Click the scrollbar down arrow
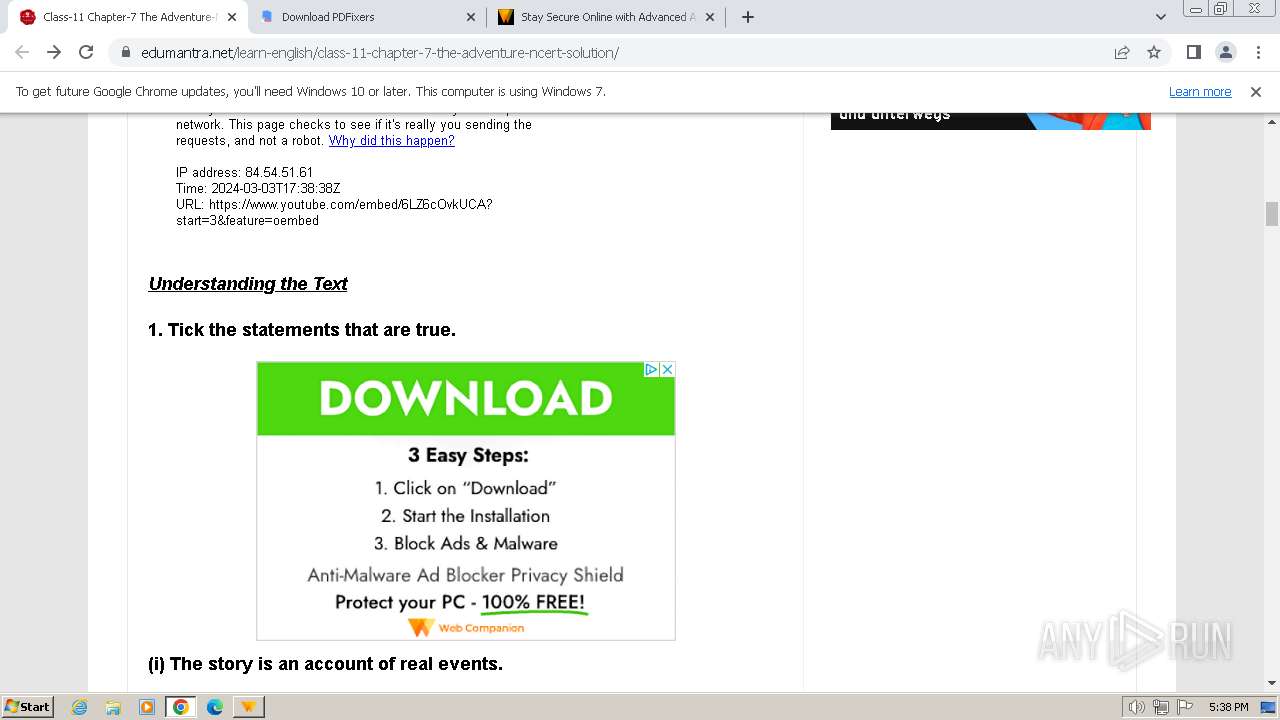This screenshot has width=1280, height=720. pyautogui.click(x=1272, y=683)
